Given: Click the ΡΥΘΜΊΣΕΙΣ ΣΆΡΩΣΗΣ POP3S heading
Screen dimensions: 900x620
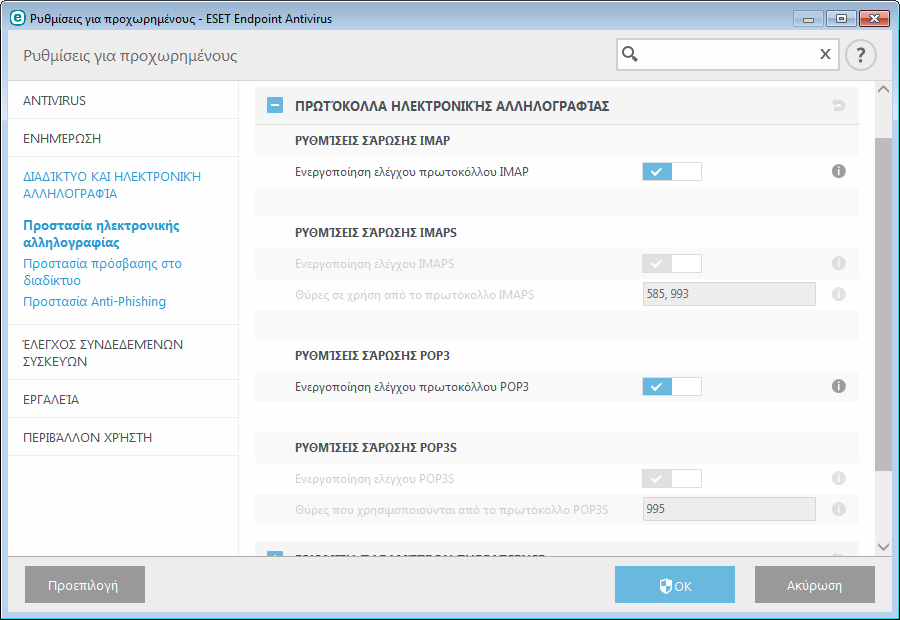Looking at the screenshot, I should (376, 447).
